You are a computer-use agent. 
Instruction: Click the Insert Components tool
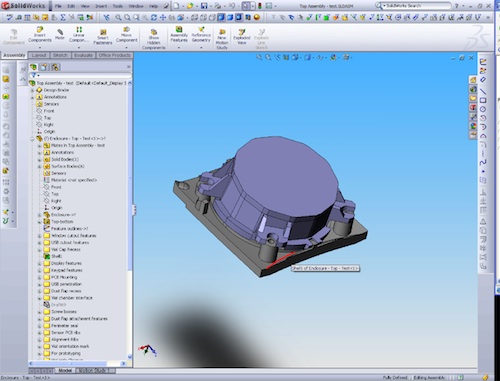click(40, 35)
